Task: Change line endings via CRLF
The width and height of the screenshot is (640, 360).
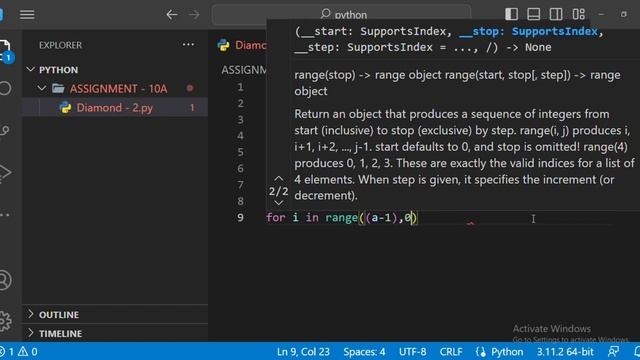Action: (451, 352)
